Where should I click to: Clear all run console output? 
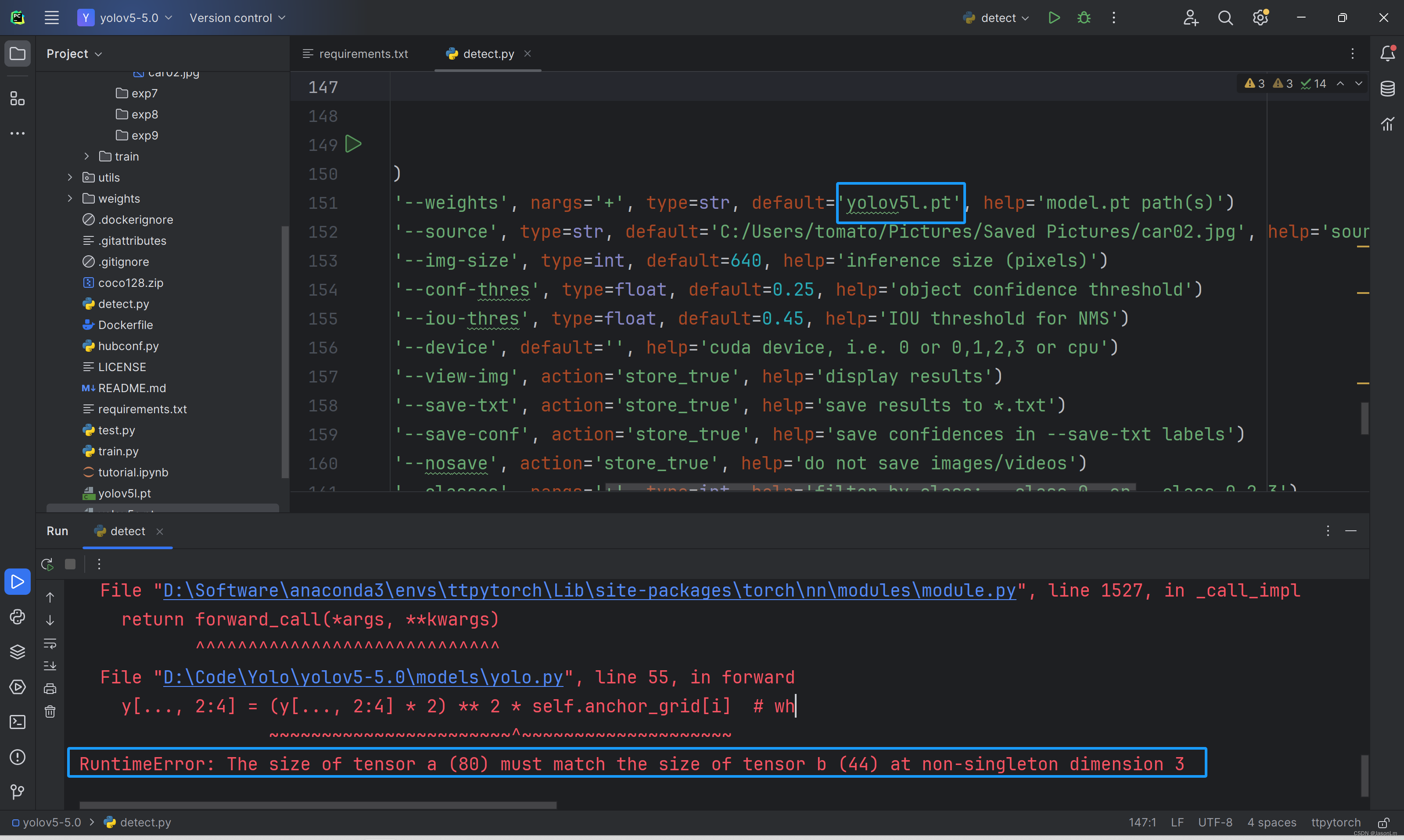click(x=50, y=711)
